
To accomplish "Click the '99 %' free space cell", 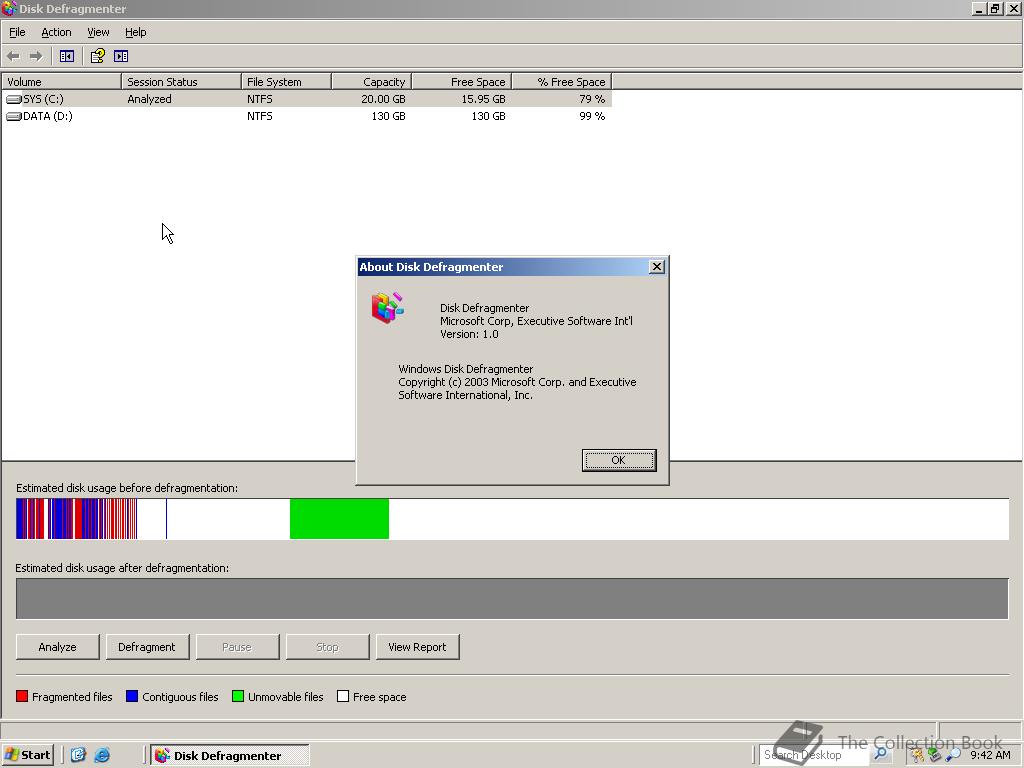I will (x=592, y=116).
